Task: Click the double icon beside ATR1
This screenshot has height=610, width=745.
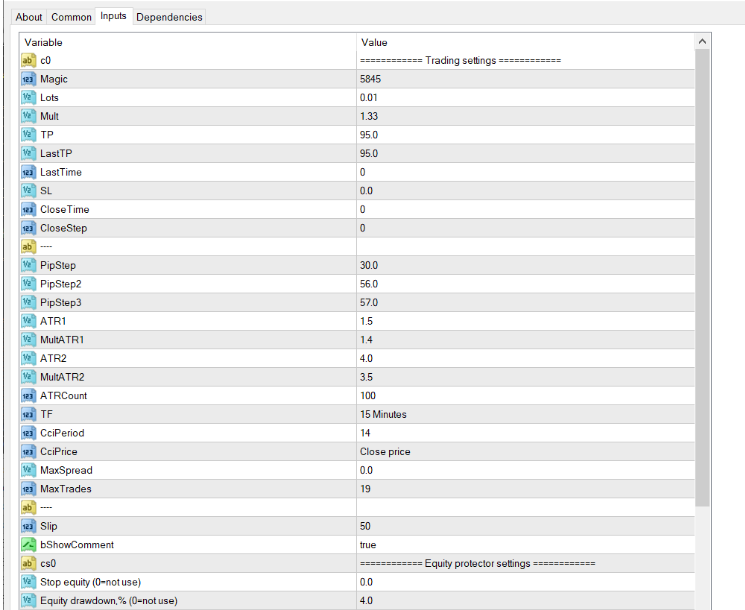Action: click(29, 321)
